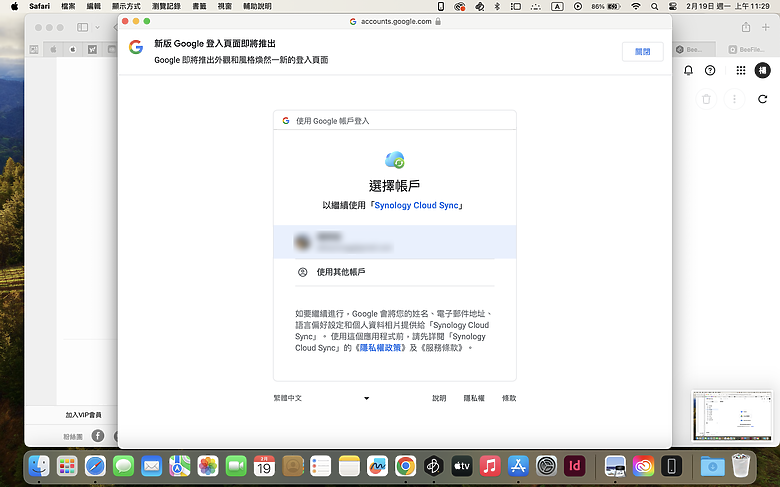This screenshot has height=487, width=780.
Task: Open Launchpad from the Dock
Action: (x=67, y=466)
